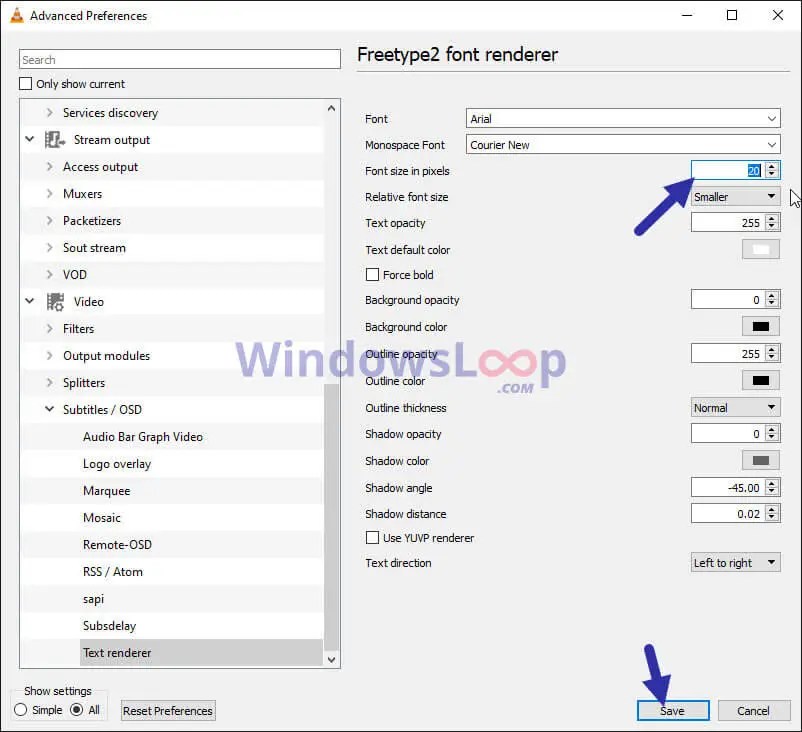The width and height of the screenshot is (802, 732).
Task: Expand the Filters node
Action: coord(50,328)
